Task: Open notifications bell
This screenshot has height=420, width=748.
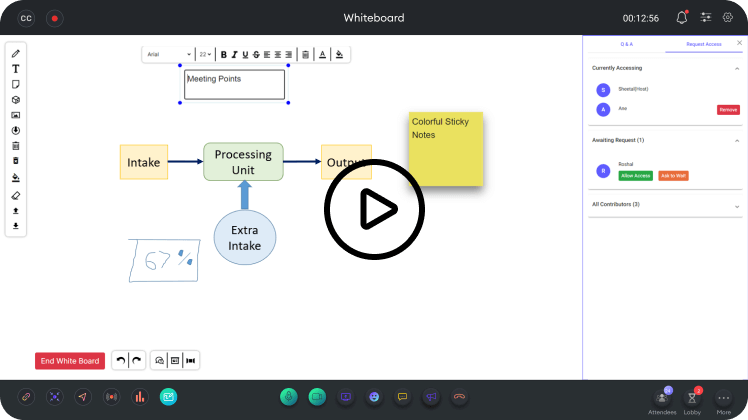Action: pyautogui.click(x=682, y=18)
